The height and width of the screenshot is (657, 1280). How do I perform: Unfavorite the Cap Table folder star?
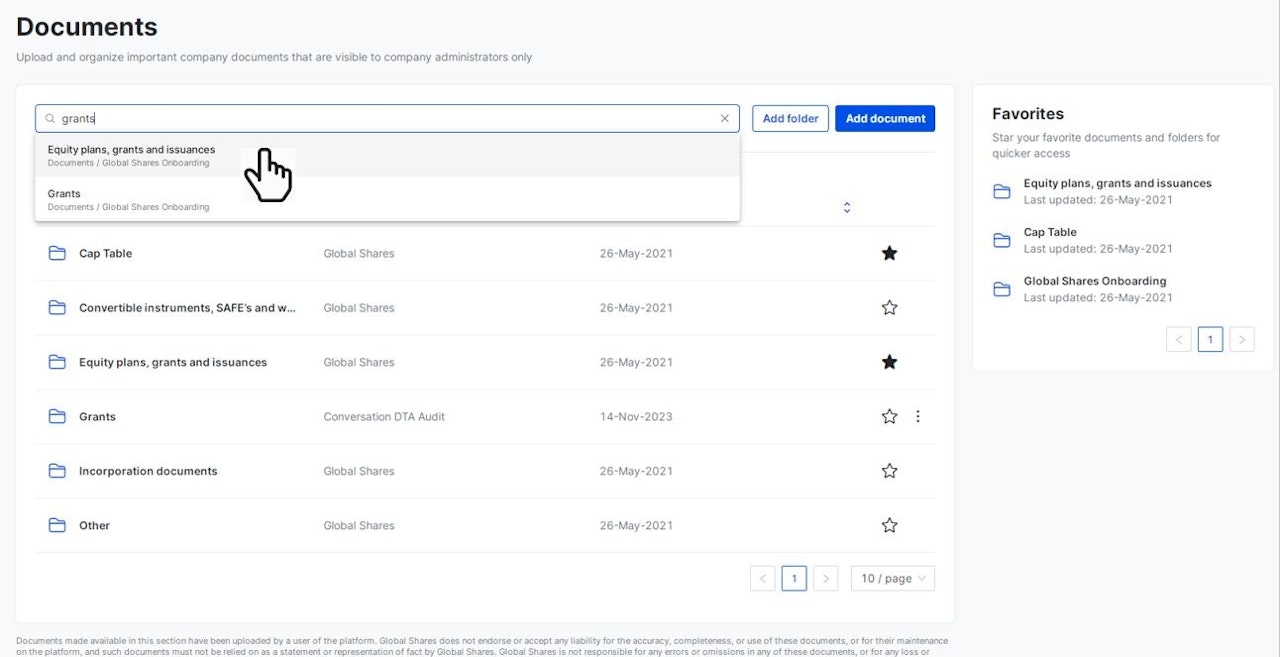point(889,253)
